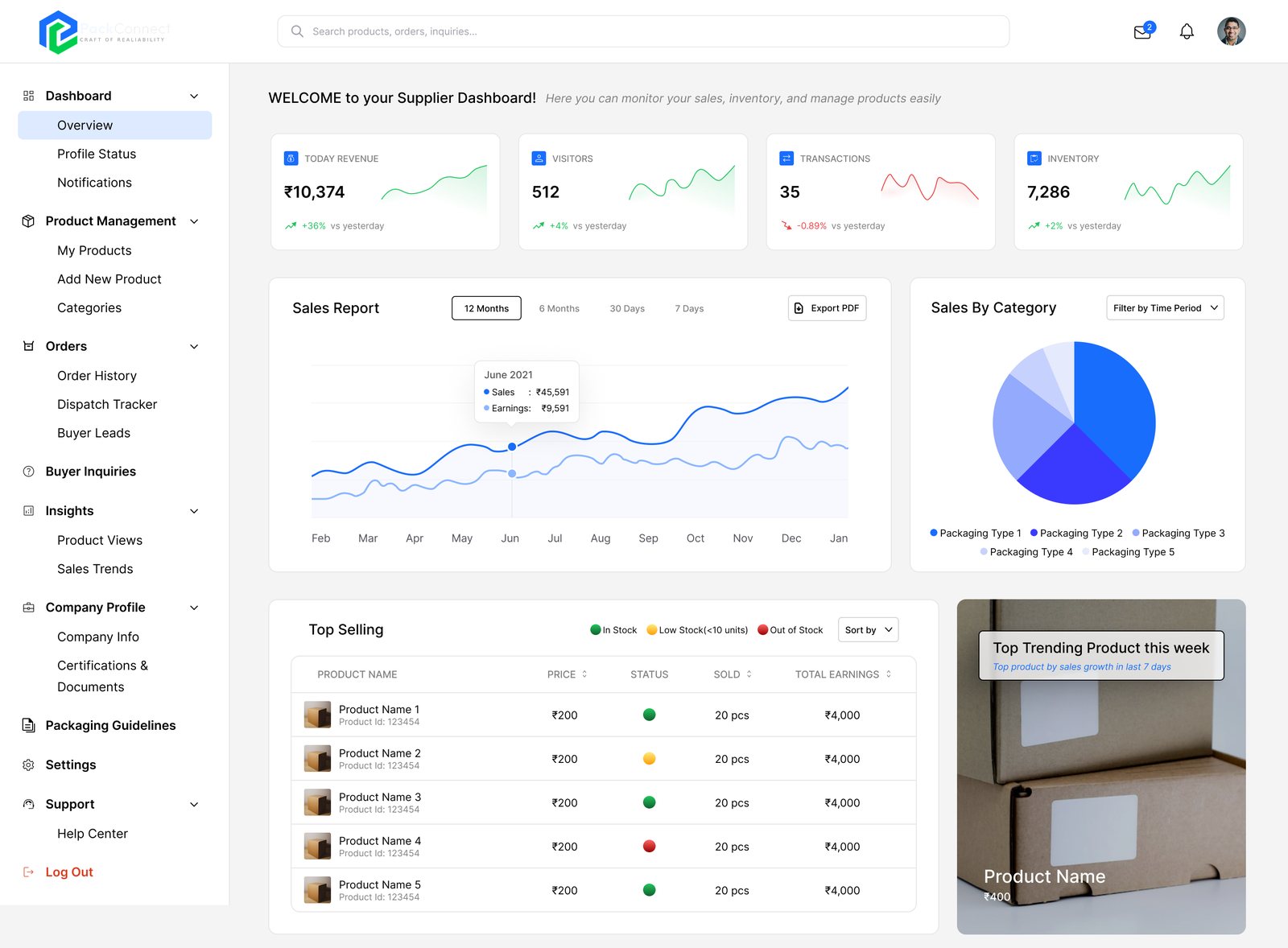Sort table by Price column arrows
This screenshot has width=1288, height=948.
coord(584,674)
